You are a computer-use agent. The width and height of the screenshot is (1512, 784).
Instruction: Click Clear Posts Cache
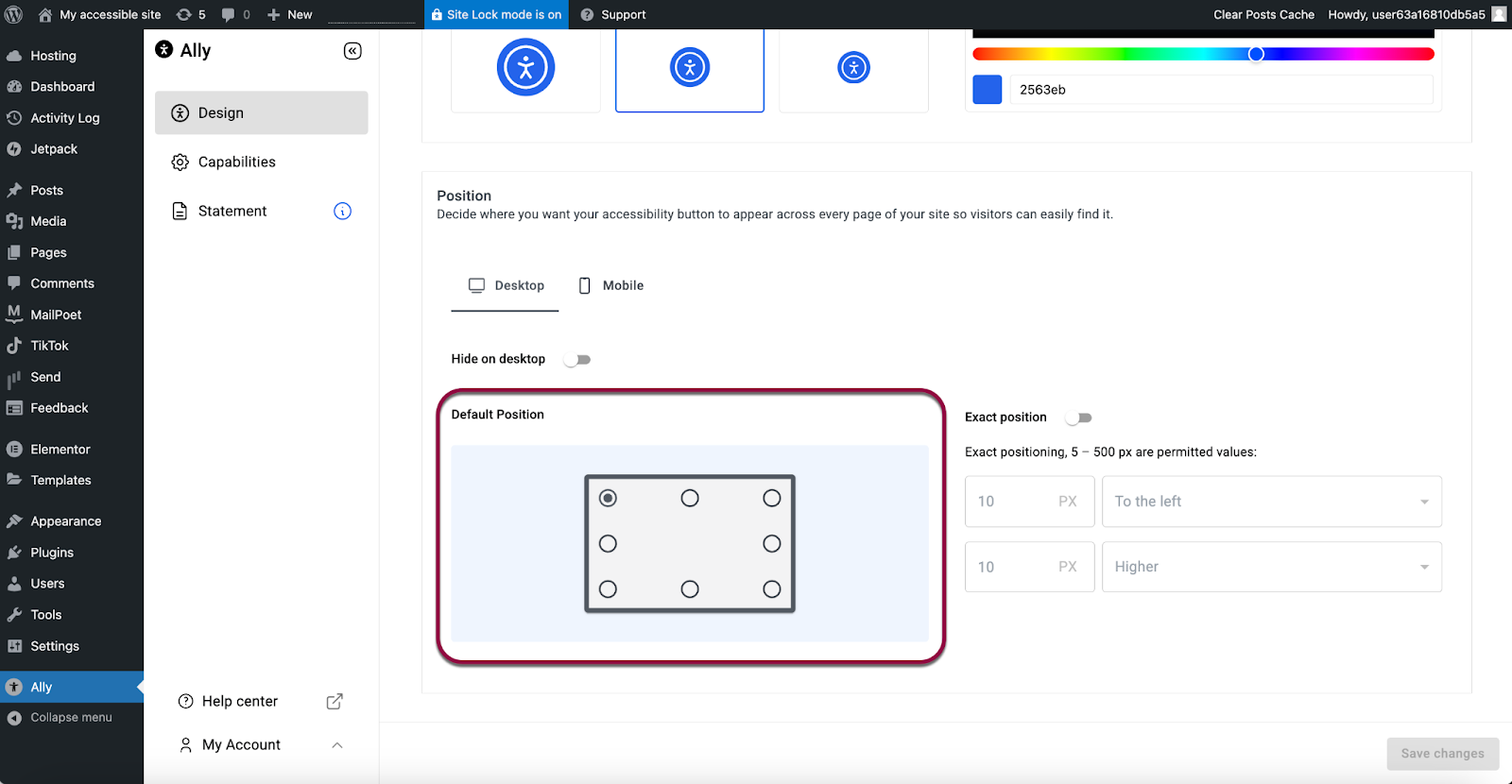point(1263,14)
